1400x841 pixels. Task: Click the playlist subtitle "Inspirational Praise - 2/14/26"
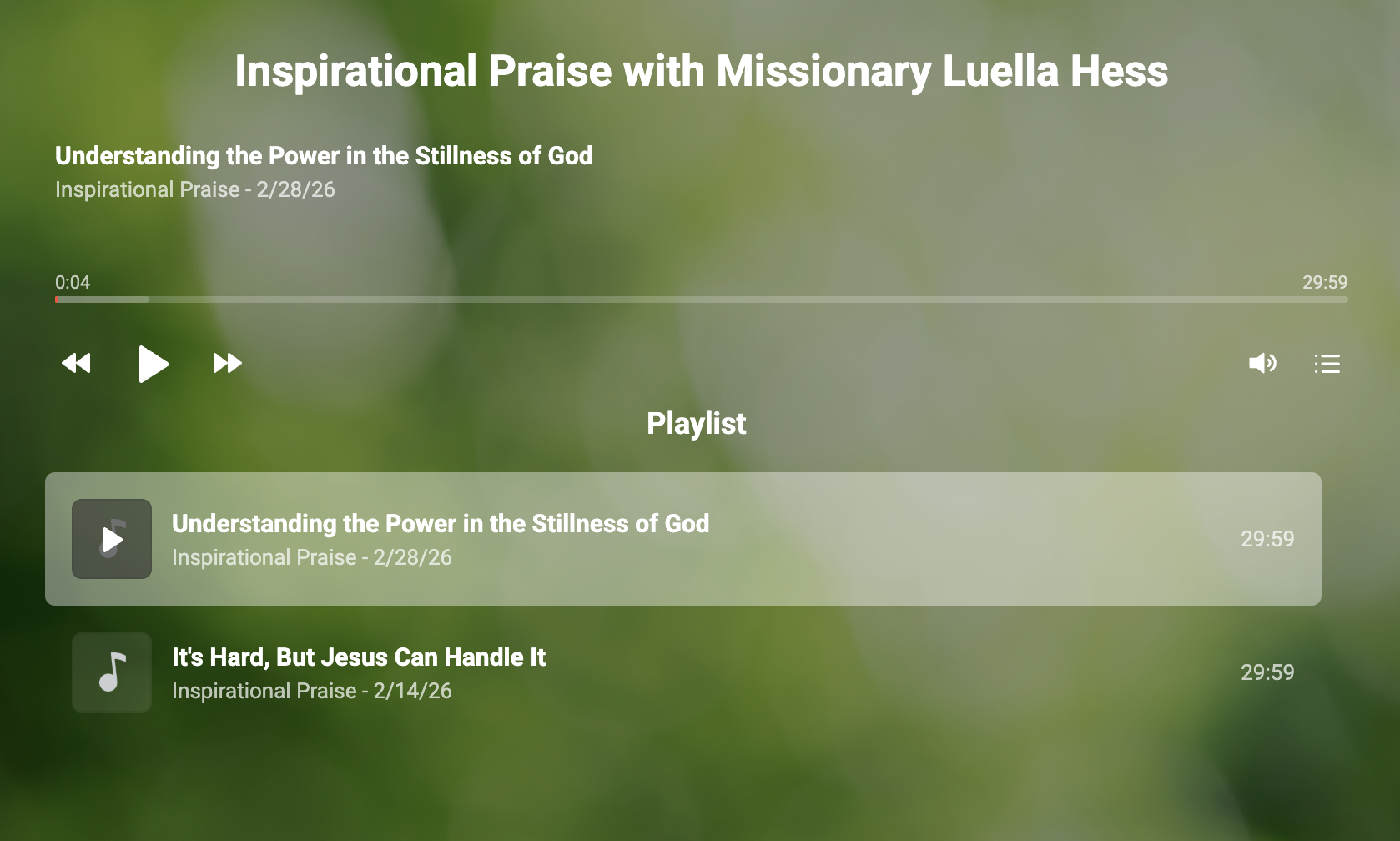click(x=312, y=691)
